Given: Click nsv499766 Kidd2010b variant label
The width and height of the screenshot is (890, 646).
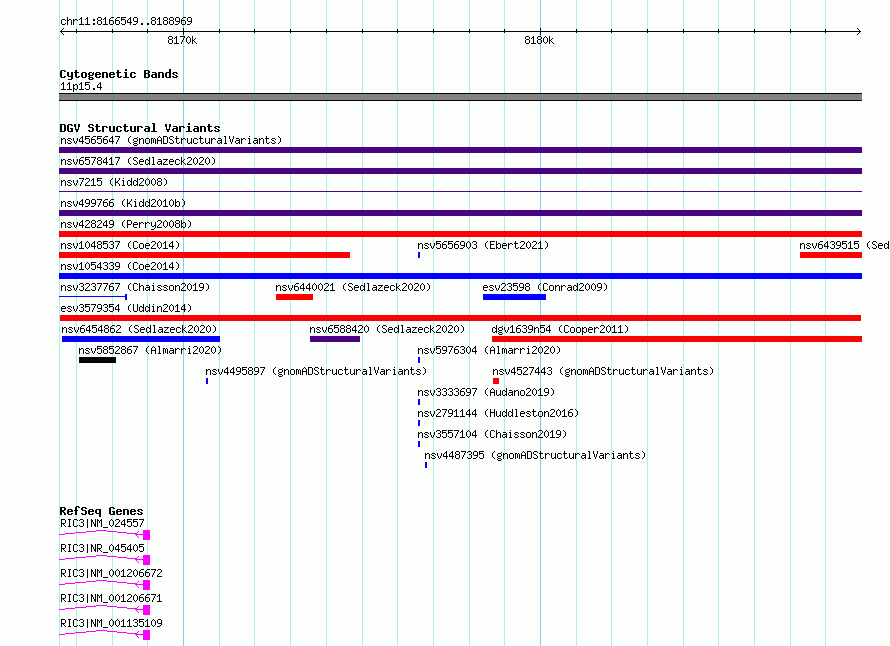Looking at the screenshot, I should coord(123,203).
